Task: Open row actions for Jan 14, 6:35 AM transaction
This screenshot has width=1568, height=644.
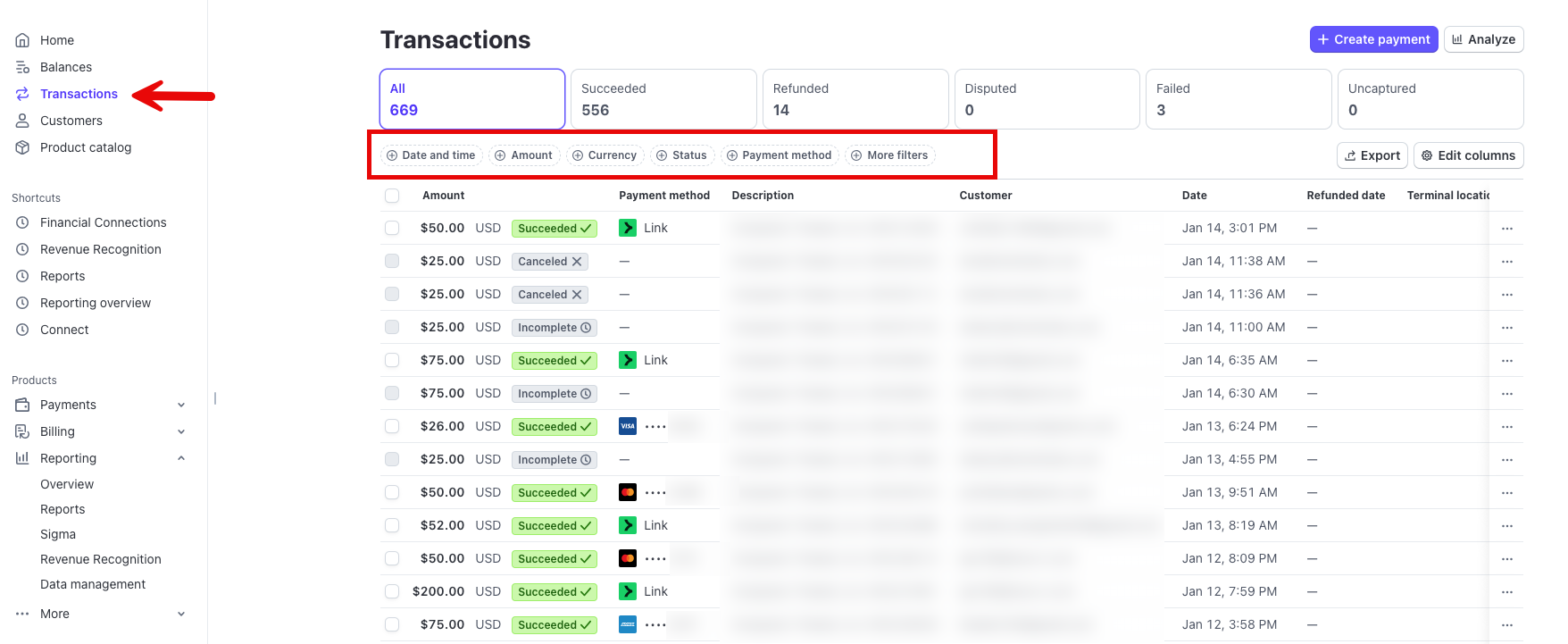Action: [1507, 361]
